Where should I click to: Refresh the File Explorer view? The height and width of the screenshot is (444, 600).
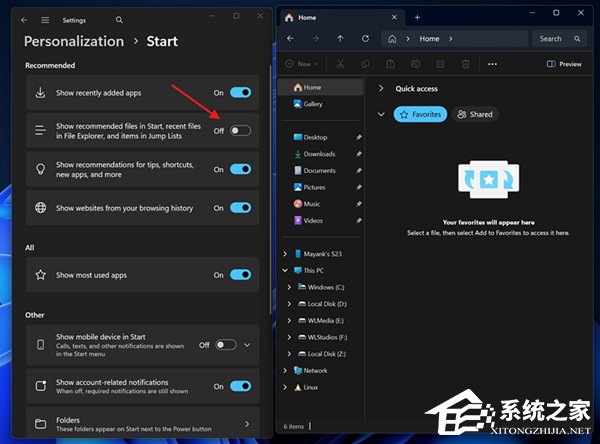click(x=365, y=39)
